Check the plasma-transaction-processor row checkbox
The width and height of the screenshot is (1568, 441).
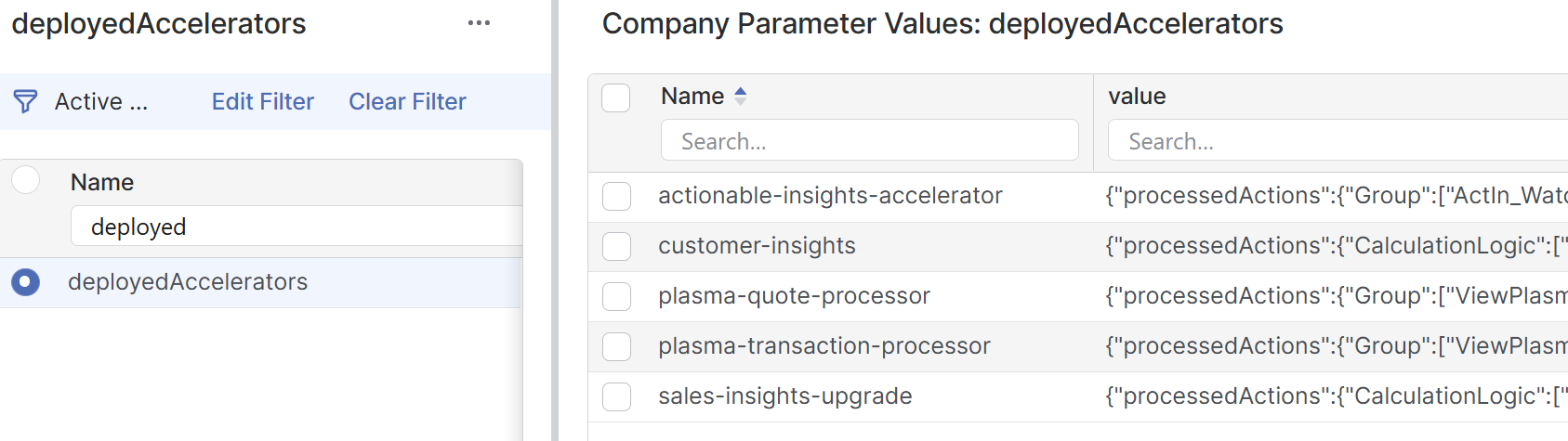(616, 346)
